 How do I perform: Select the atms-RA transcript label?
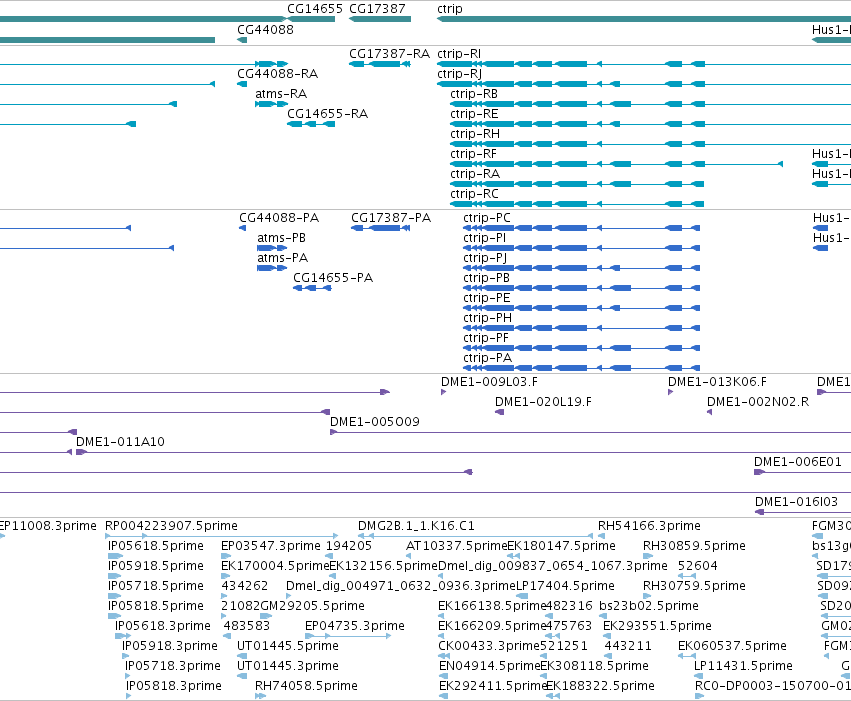pos(281,94)
